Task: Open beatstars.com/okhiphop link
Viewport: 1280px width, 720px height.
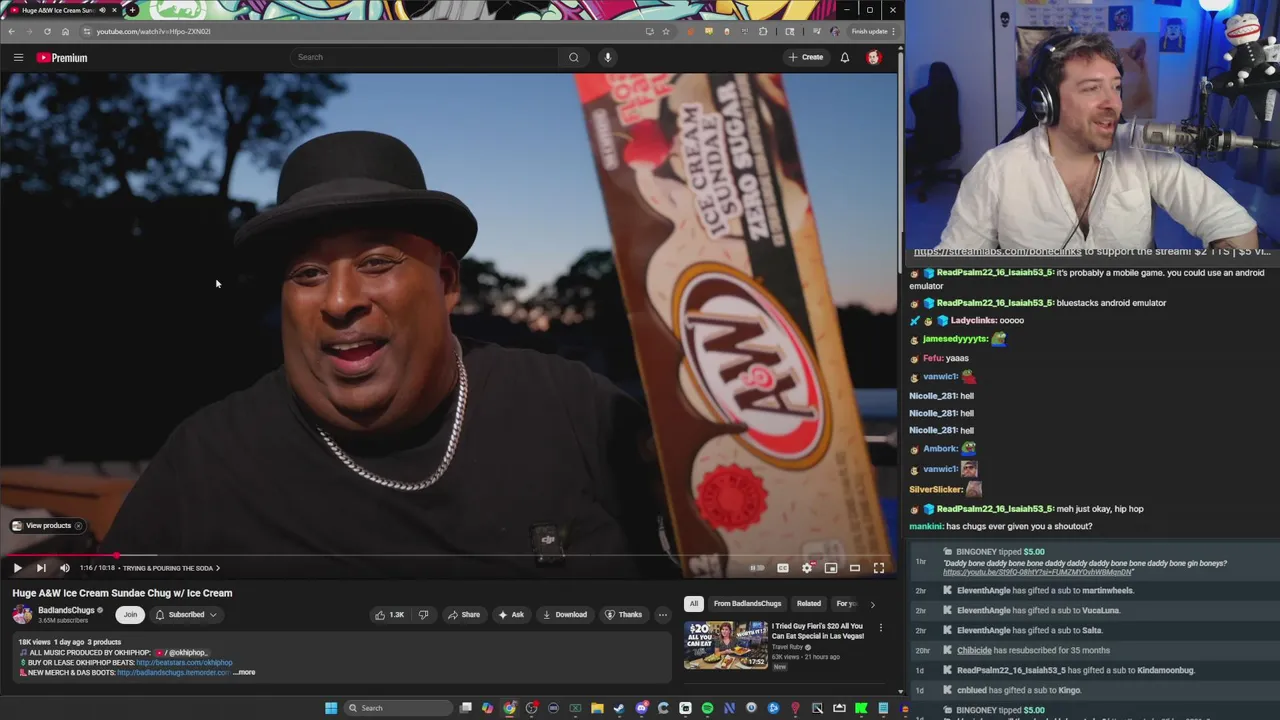Action: coord(184,662)
